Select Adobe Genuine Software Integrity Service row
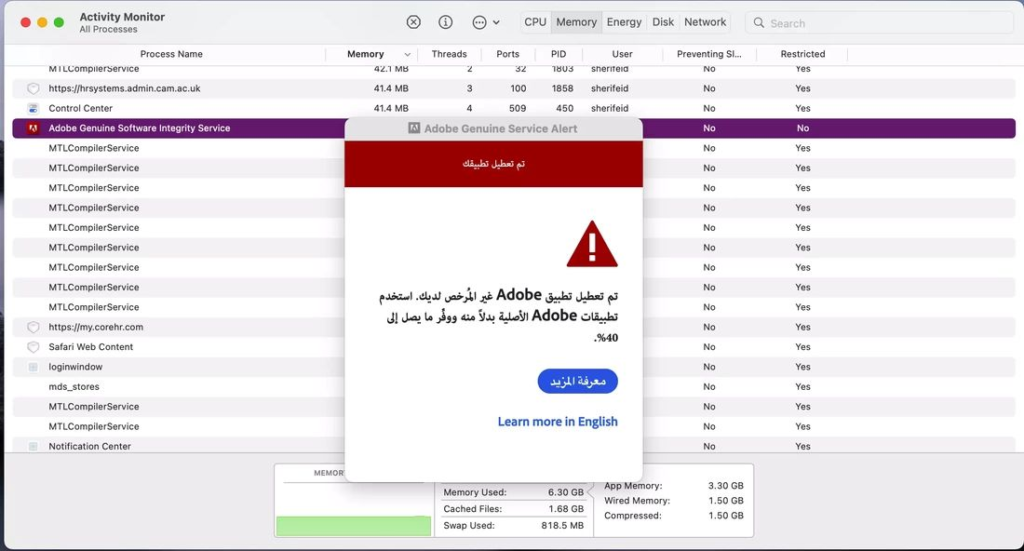 (513, 128)
